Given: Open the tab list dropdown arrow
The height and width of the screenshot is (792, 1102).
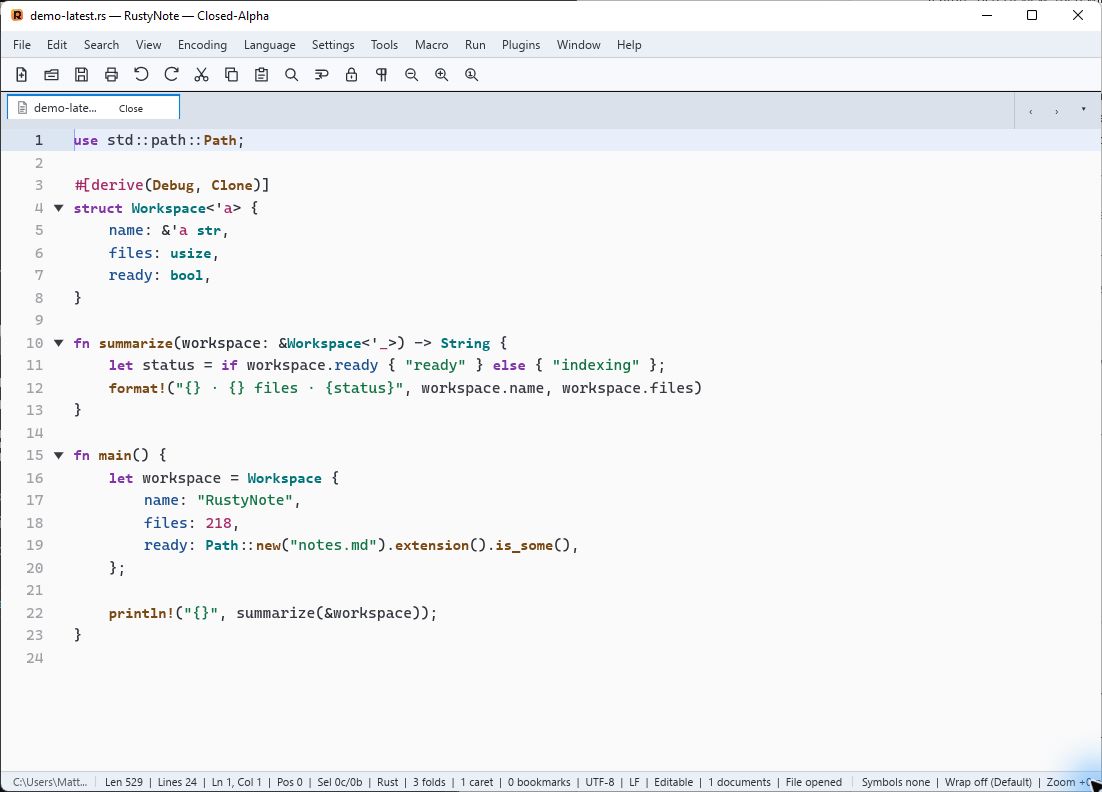Looking at the screenshot, I should pyautogui.click(x=1083, y=109).
